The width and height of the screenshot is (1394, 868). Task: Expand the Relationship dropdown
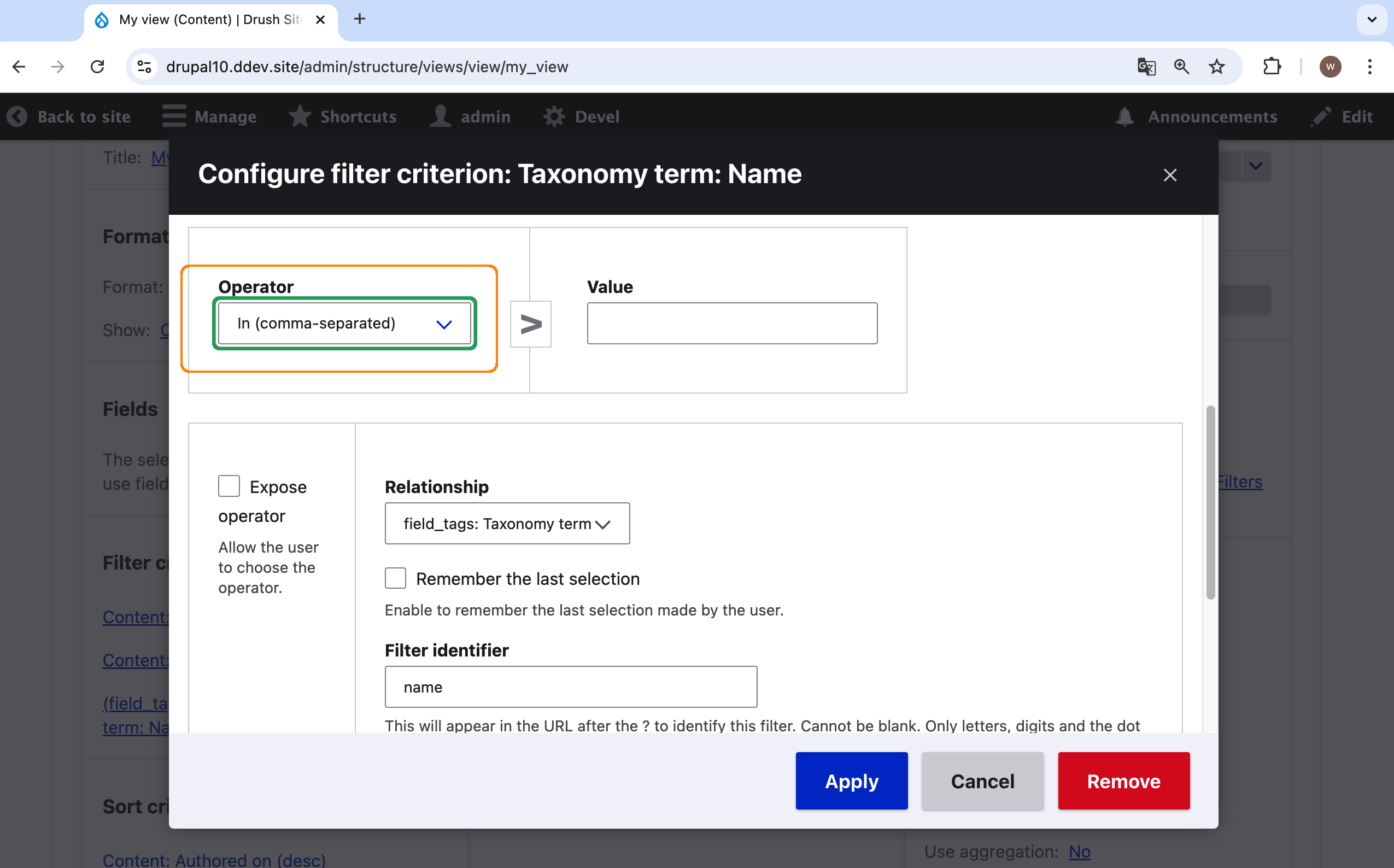click(x=506, y=523)
